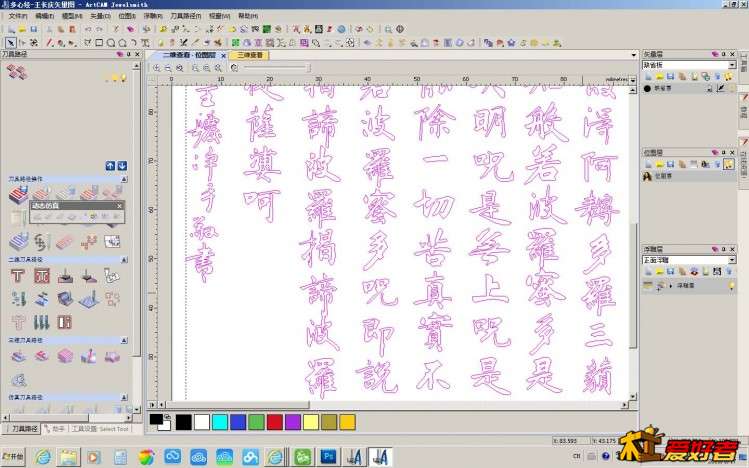
Task: Pick the cyan color swatch
Action: pyautogui.click(x=220, y=422)
